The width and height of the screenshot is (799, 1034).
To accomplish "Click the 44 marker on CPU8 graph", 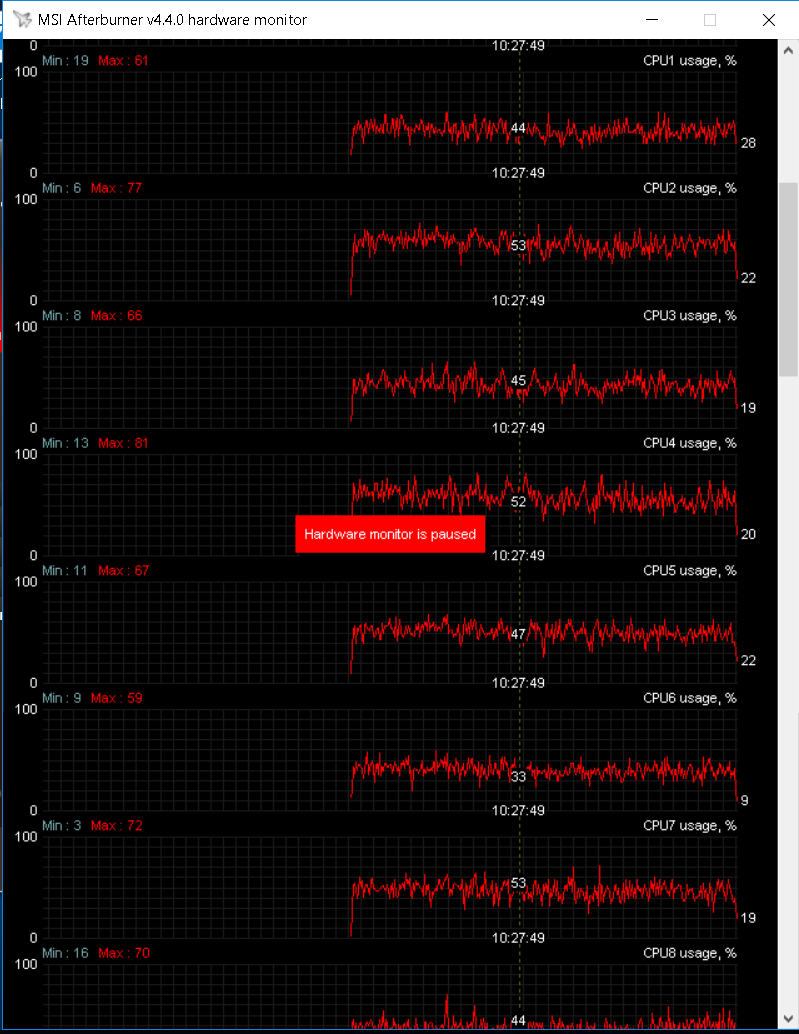I will tap(518, 1020).
